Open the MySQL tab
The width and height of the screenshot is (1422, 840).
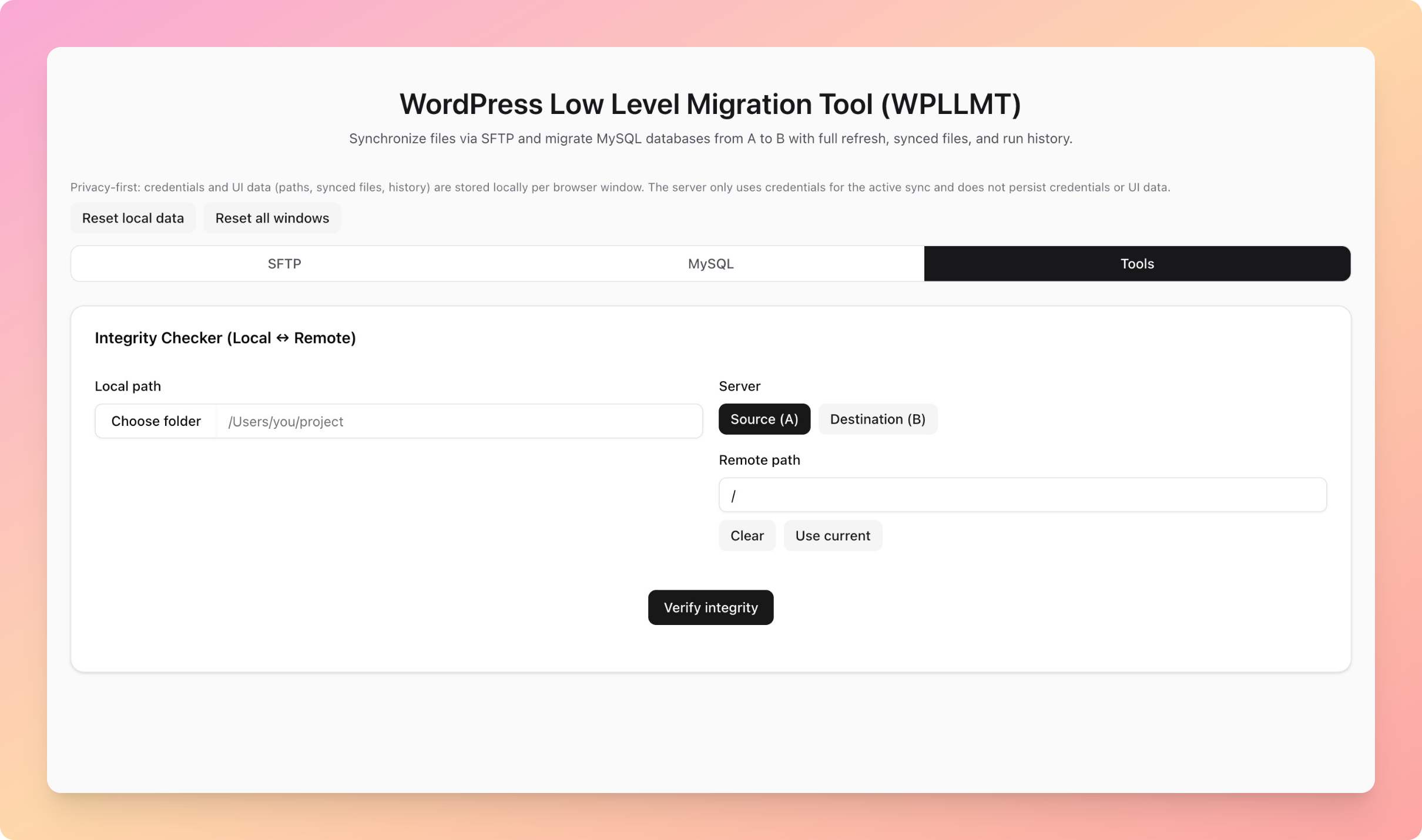click(711, 264)
